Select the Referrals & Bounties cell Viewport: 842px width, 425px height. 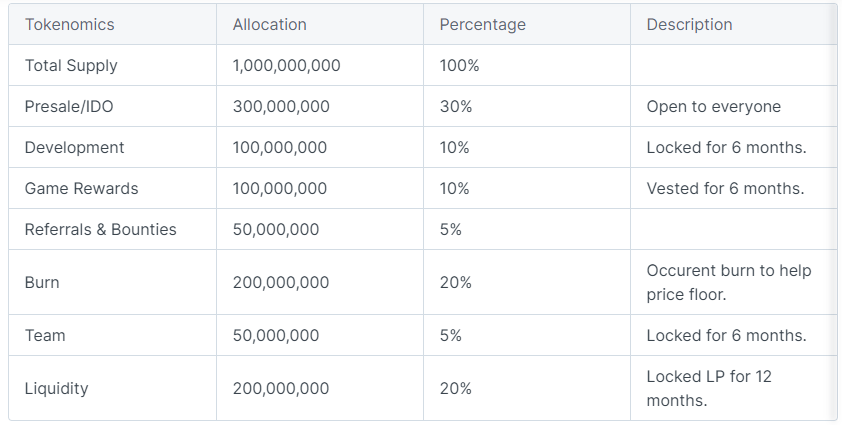coord(100,229)
